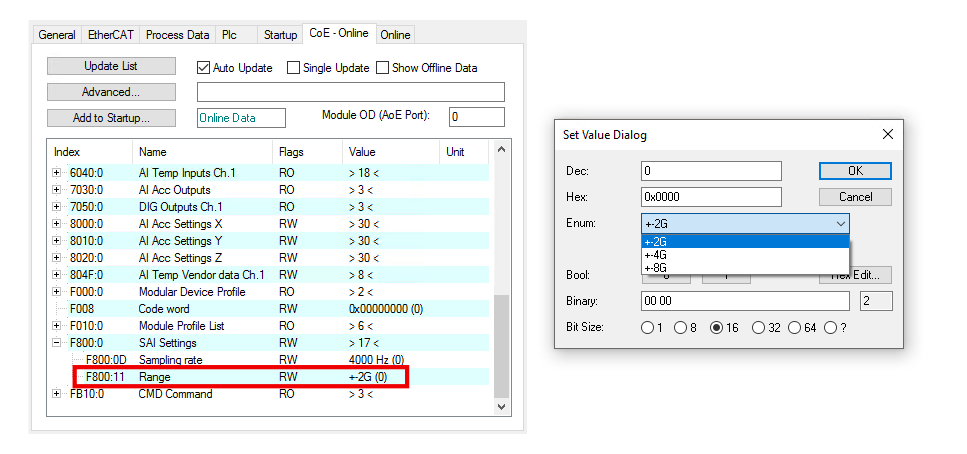Expand the 7030:0 AI Acc Outputs node
Screen dimensions: 967x454
(57, 190)
